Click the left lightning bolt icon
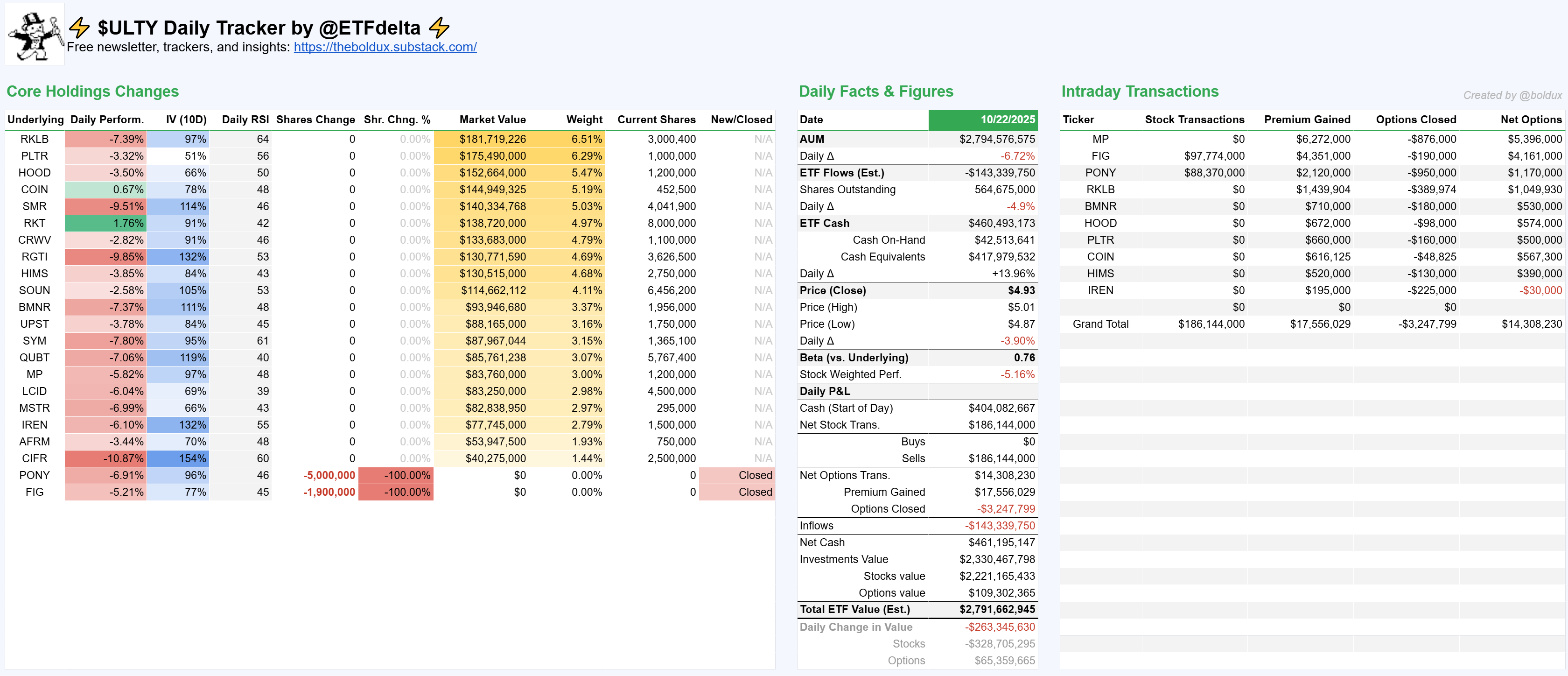Viewport: 1568px width, 676px height. click(x=79, y=28)
